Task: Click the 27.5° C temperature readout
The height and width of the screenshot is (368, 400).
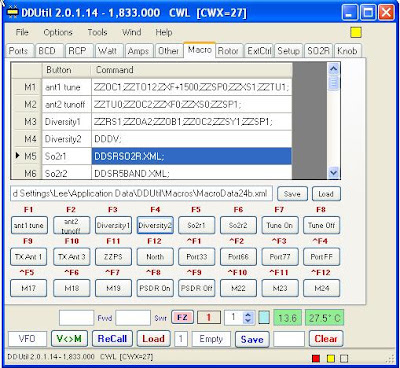Action: click(324, 318)
